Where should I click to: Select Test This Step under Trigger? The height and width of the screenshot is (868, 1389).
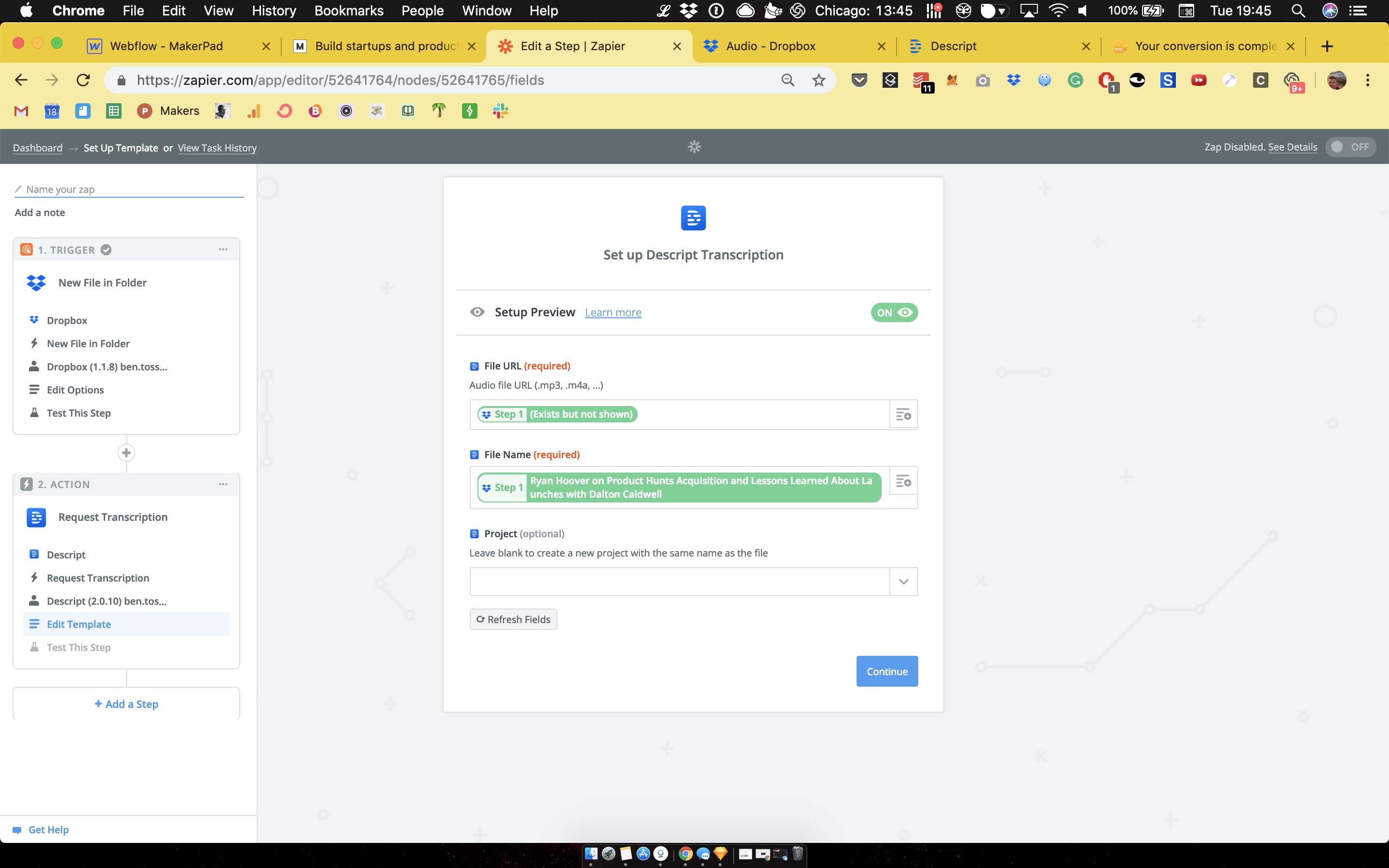point(126,413)
